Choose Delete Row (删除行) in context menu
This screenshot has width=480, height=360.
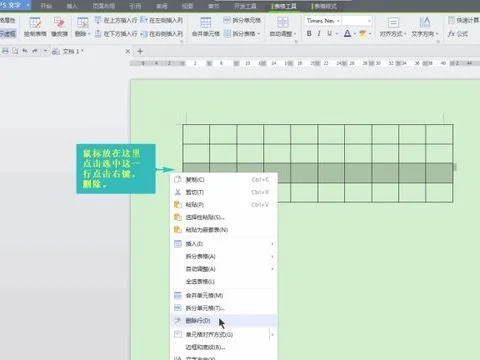click(x=224, y=321)
